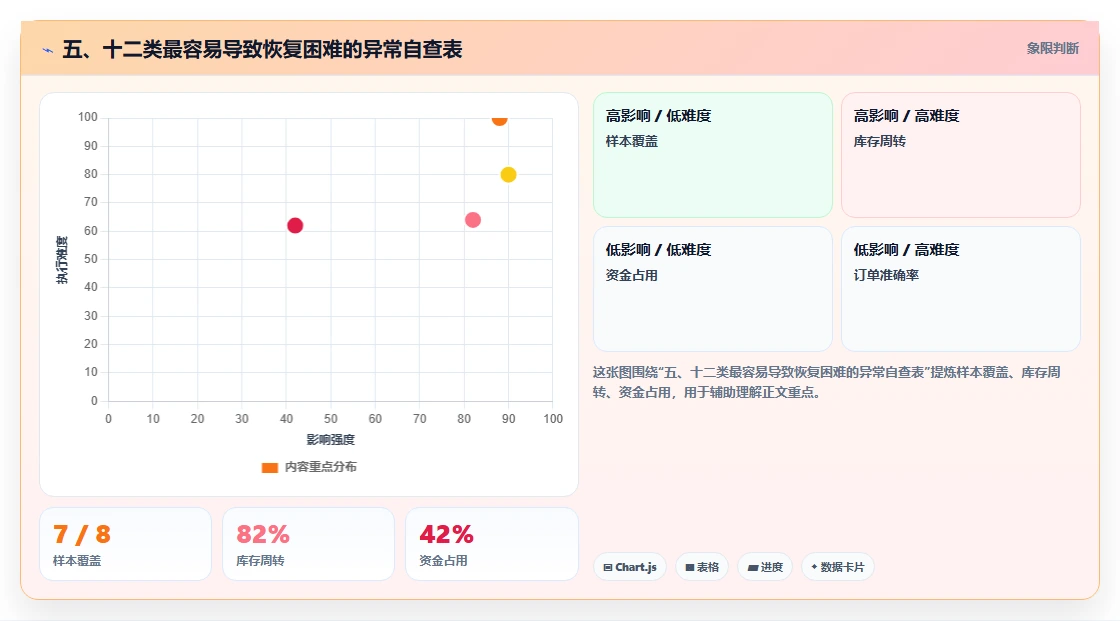
Task: Click the yellow data point on scatter chart
Action: point(508,174)
